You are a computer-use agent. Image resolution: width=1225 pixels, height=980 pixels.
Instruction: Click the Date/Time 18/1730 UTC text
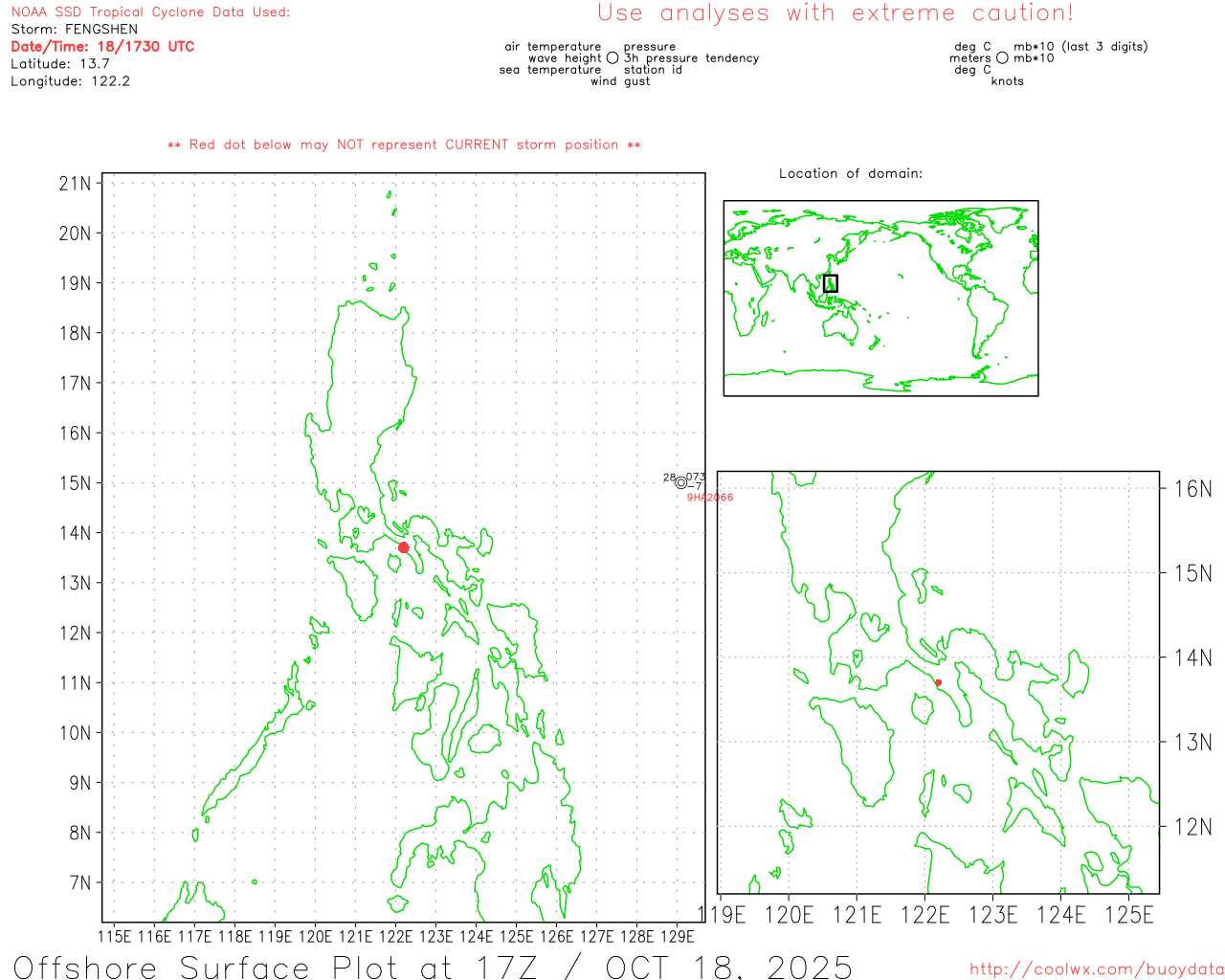point(102,47)
